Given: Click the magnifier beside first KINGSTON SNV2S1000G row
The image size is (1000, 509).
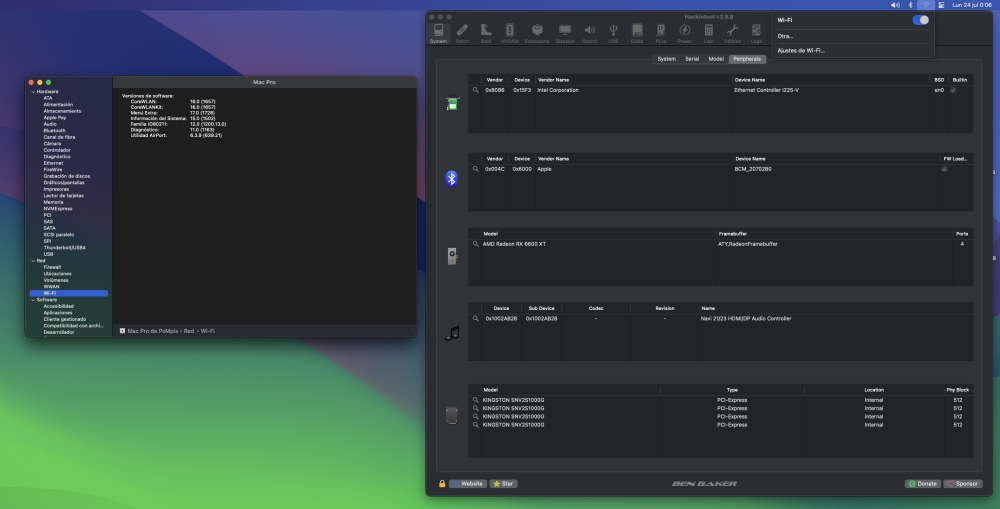Looking at the screenshot, I should (x=475, y=400).
